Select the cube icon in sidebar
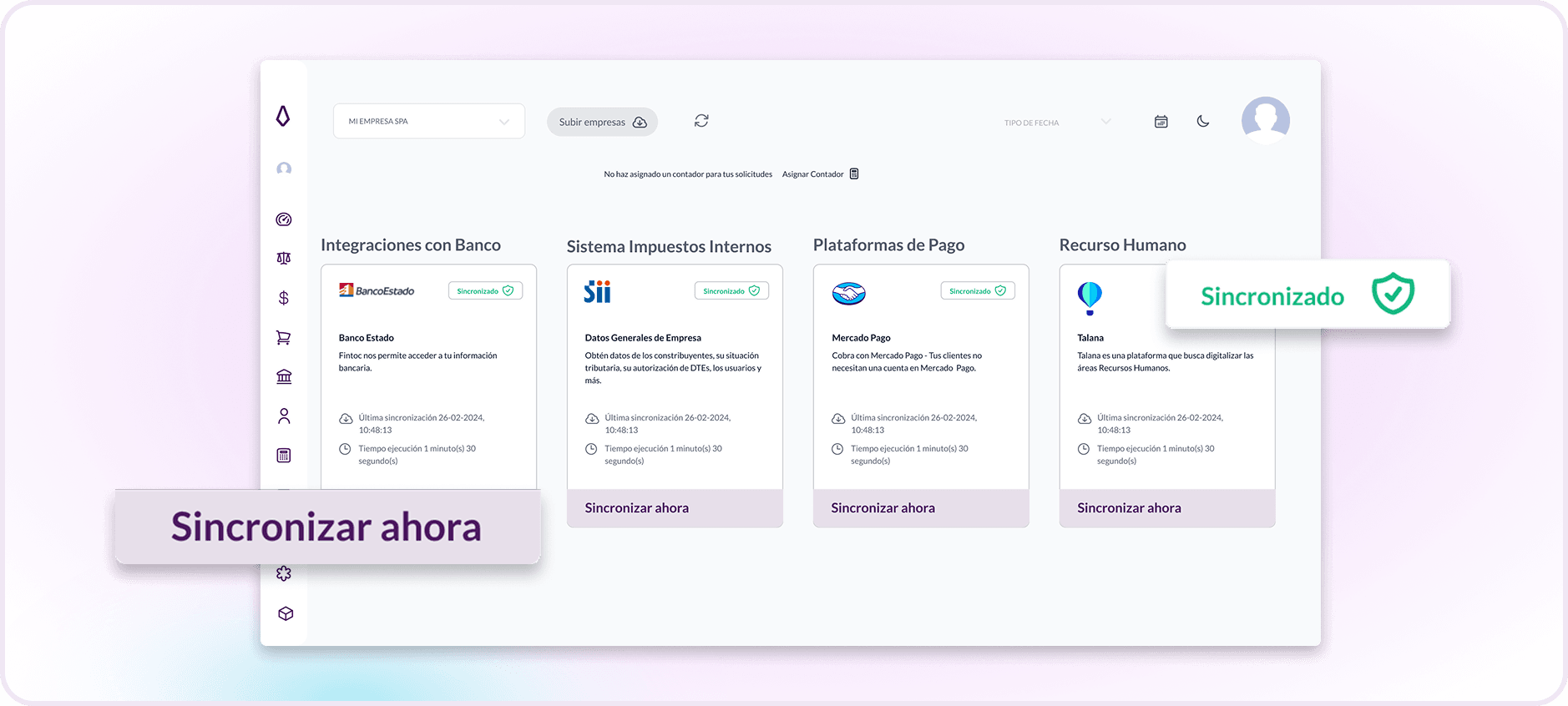1568x706 pixels. (x=286, y=613)
